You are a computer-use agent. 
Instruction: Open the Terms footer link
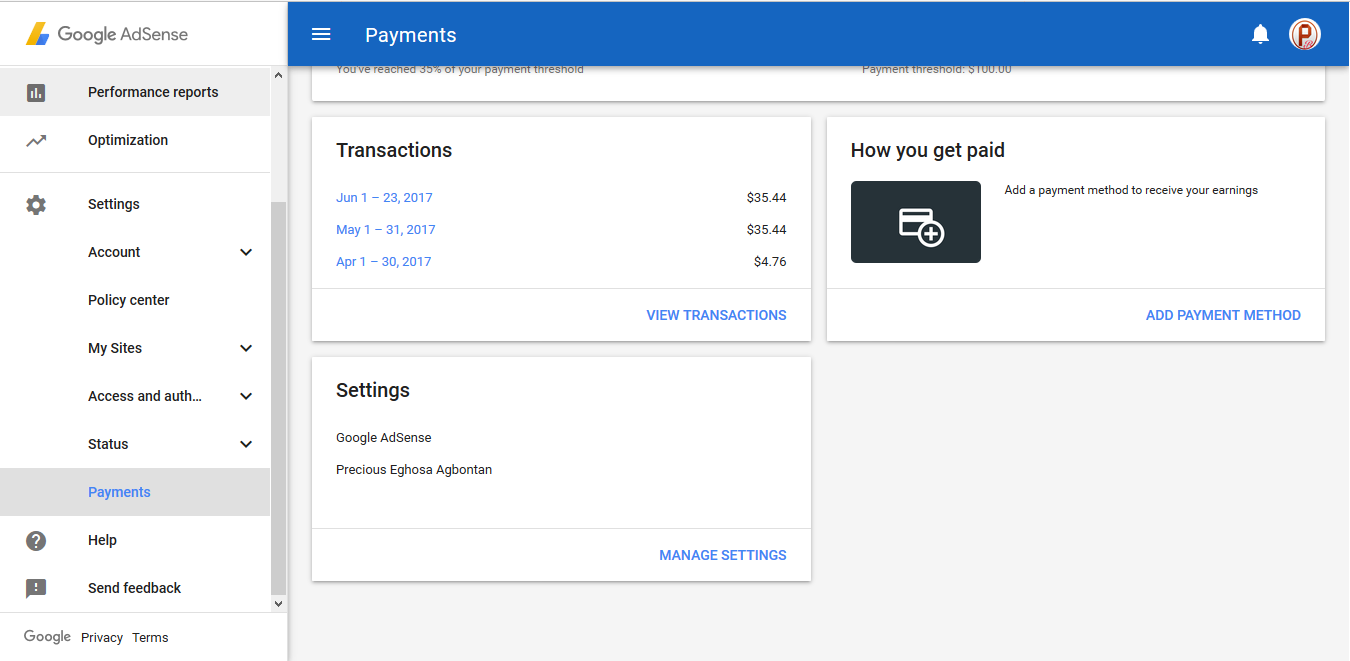point(150,638)
